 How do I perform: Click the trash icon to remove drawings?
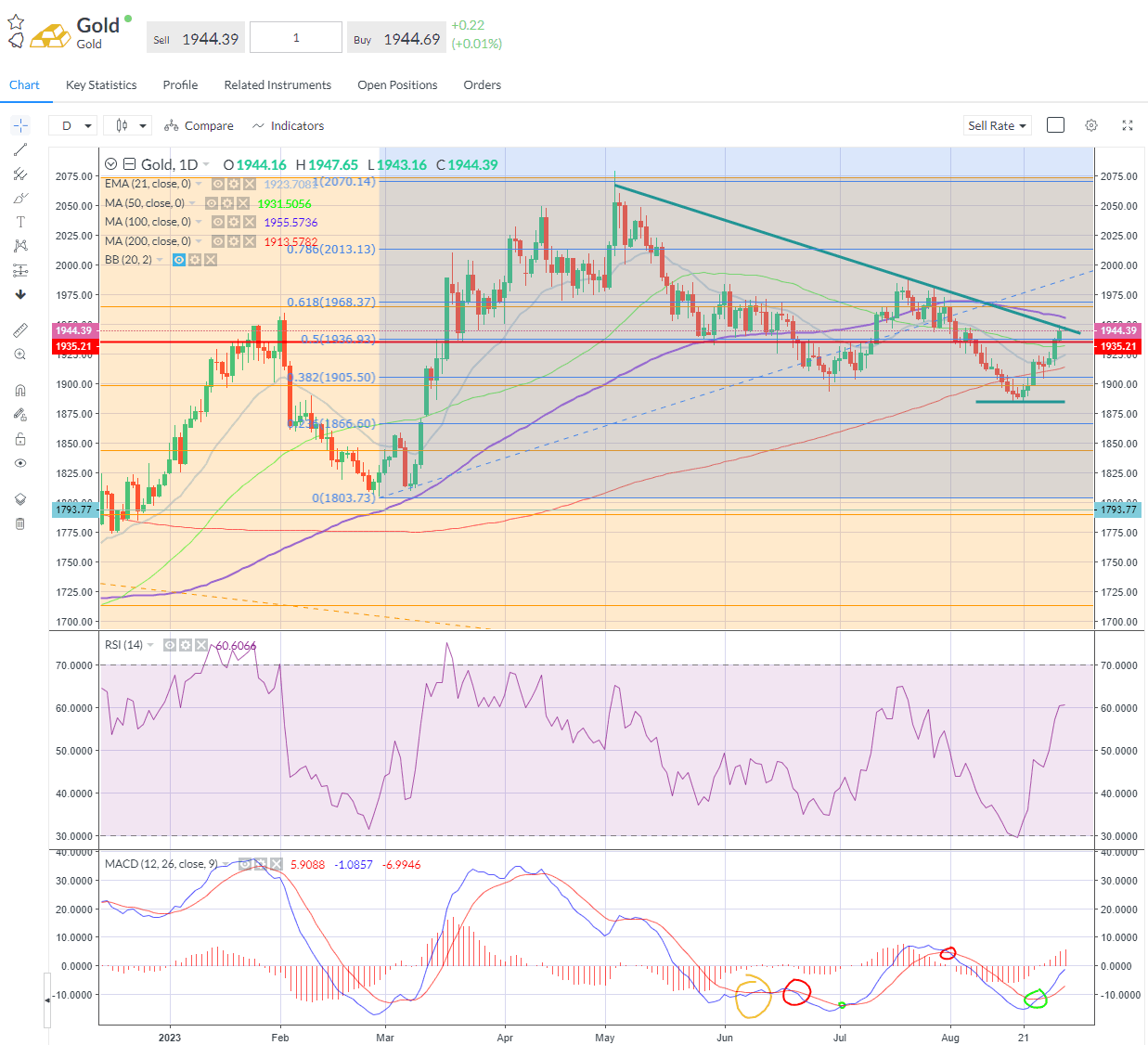point(20,524)
